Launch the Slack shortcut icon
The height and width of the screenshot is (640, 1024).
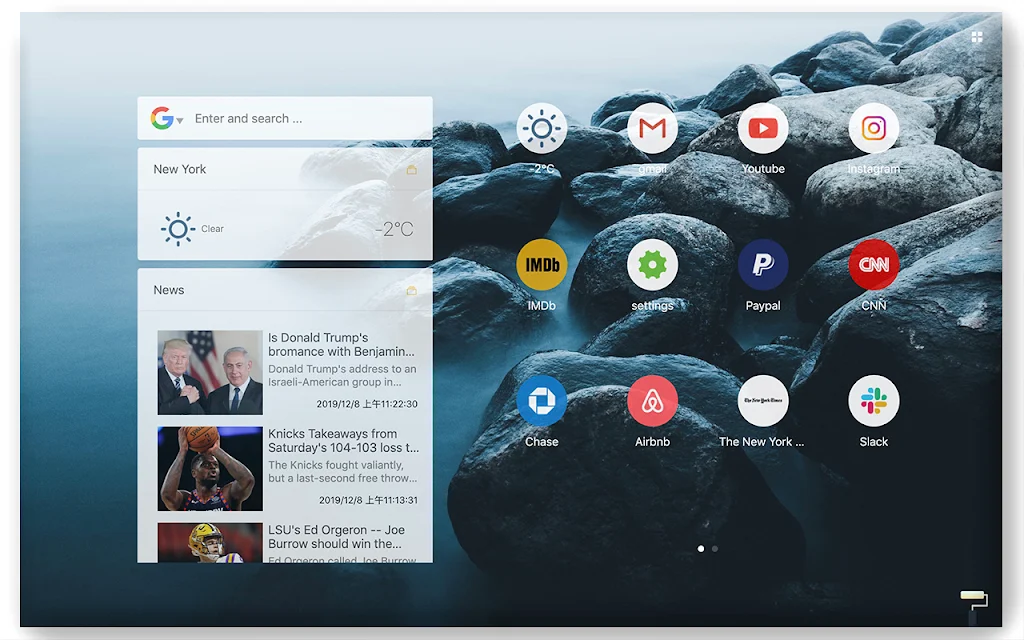(x=874, y=401)
